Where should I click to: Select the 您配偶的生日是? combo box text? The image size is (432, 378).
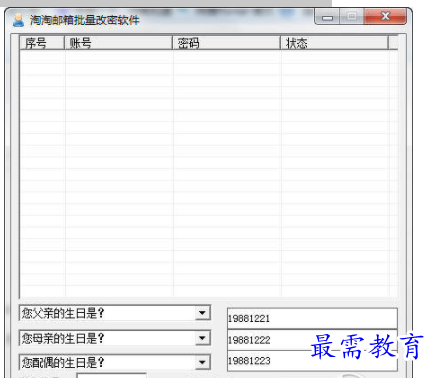pos(63,362)
